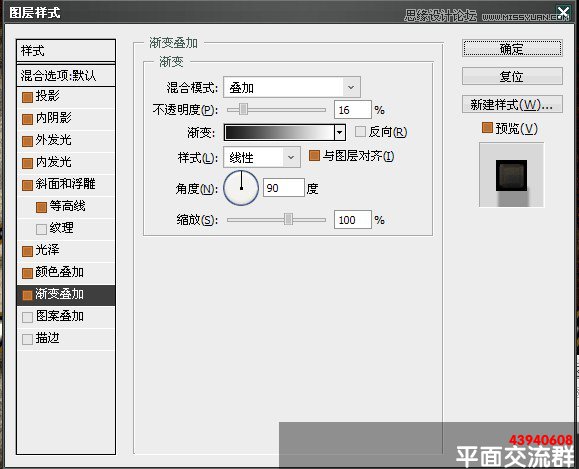579x469 pixels.
Task: Click the opacity value field showing 16
Action: pos(353,110)
